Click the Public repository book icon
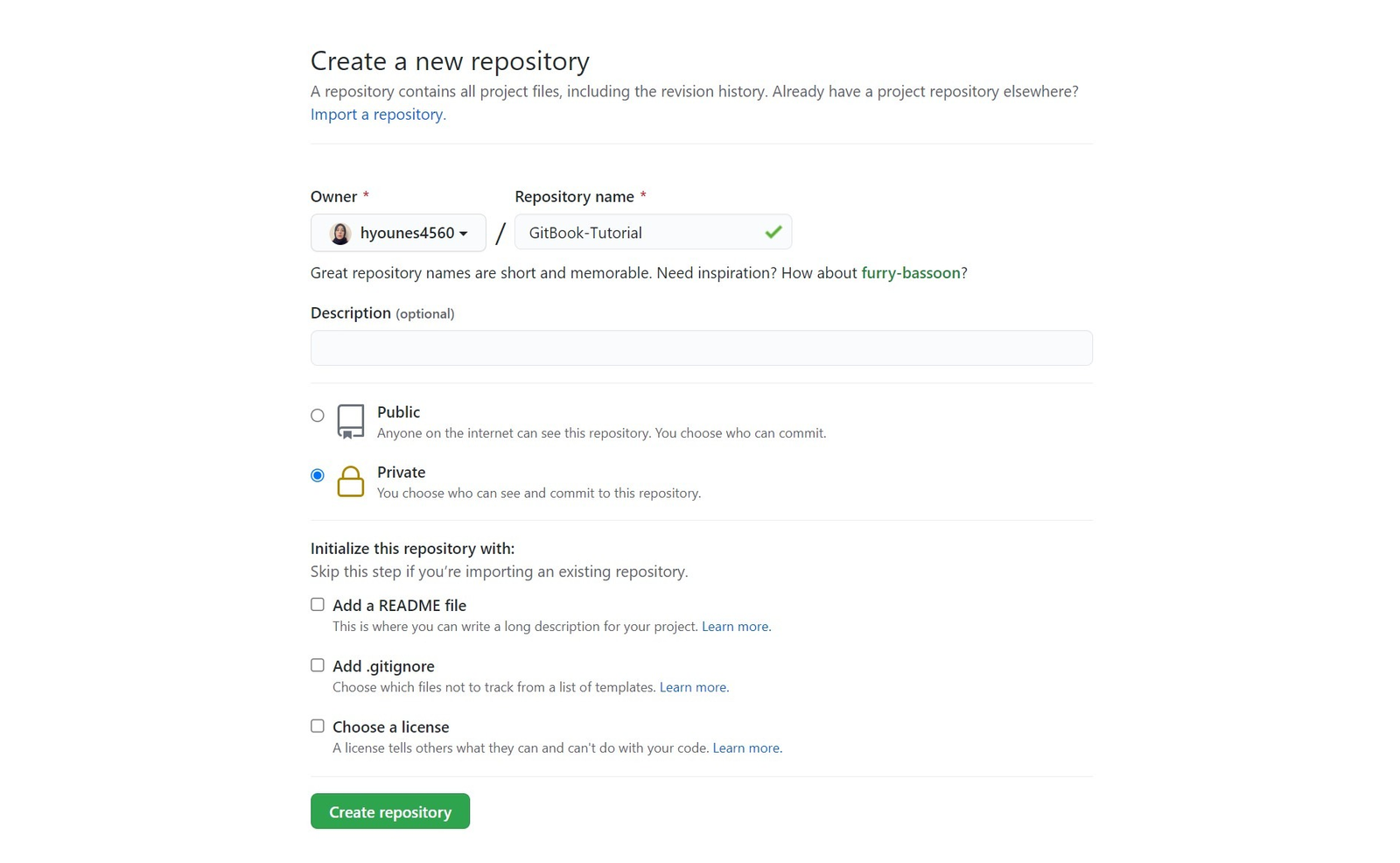 point(351,421)
